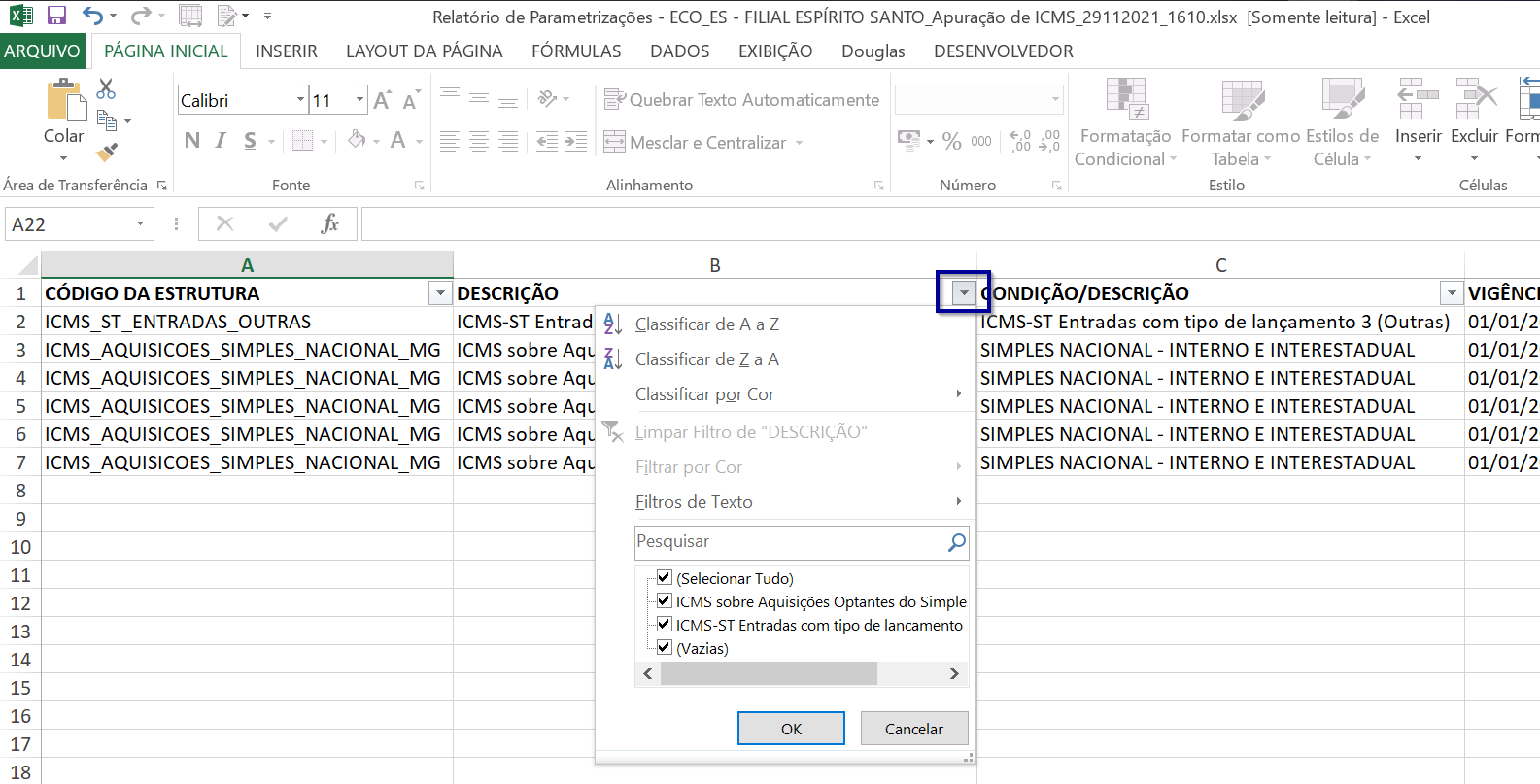Screen dimensions: 1540x784
Task: Click the Increase Font Size icon
Action: [382, 100]
